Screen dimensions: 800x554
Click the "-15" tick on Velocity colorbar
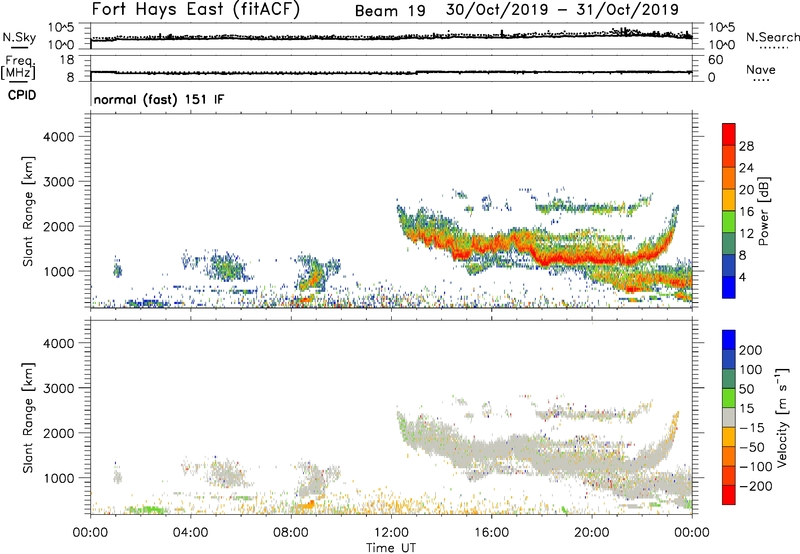(752, 428)
